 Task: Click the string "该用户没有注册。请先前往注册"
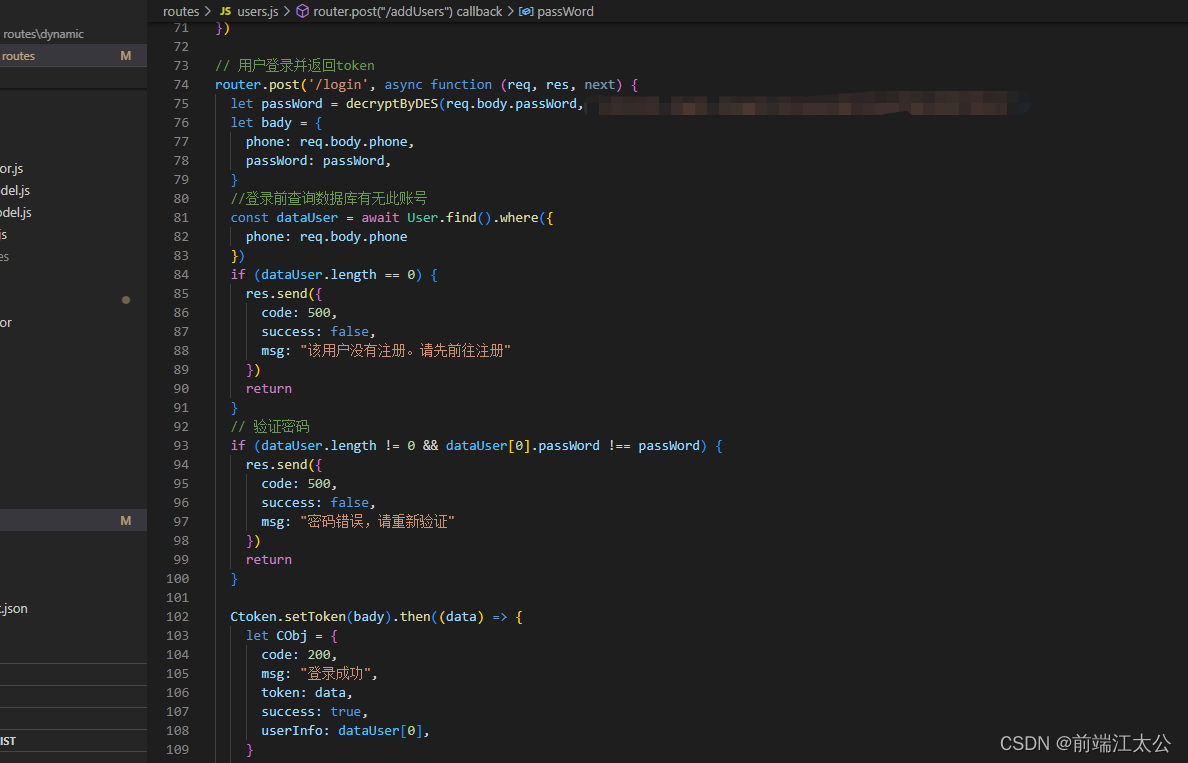(x=405, y=351)
